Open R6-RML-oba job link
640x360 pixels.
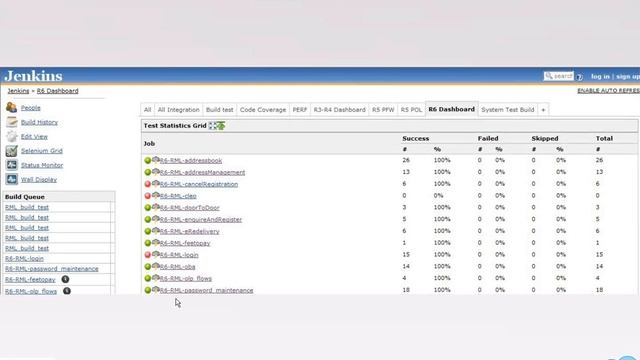pyautogui.click(x=178, y=267)
